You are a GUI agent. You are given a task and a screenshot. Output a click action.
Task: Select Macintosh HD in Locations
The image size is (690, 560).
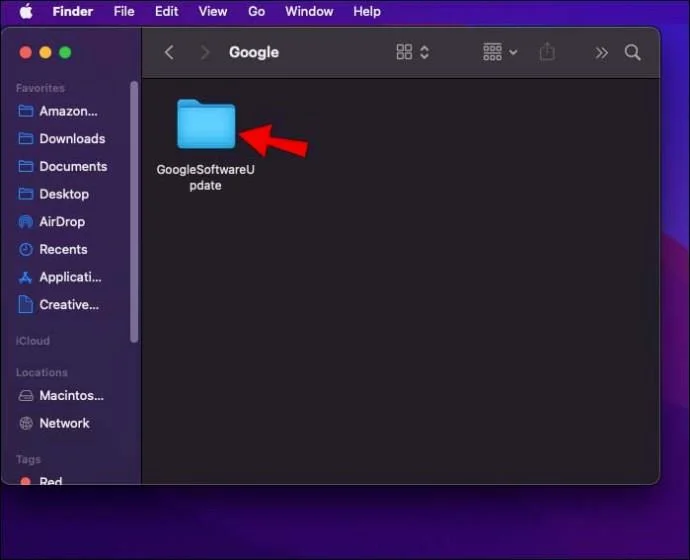pos(61,396)
